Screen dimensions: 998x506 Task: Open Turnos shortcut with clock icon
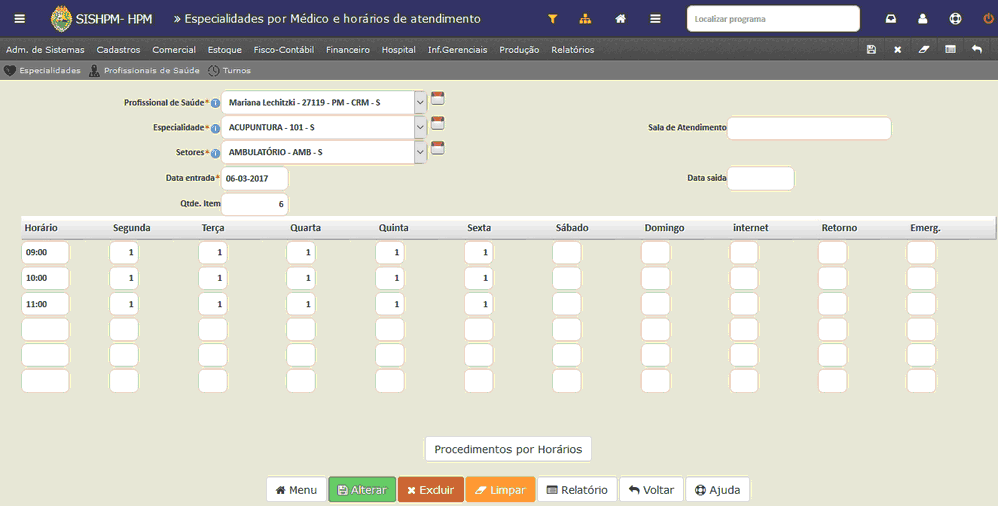(229, 71)
